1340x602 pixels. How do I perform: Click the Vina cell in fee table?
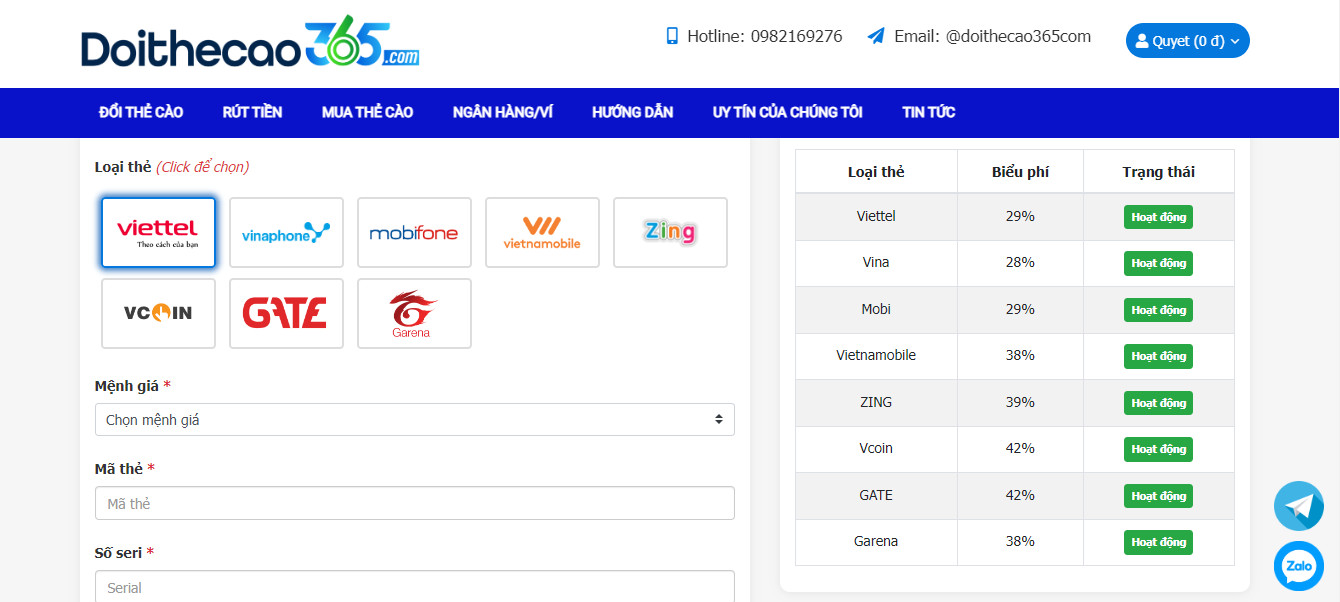click(876, 262)
